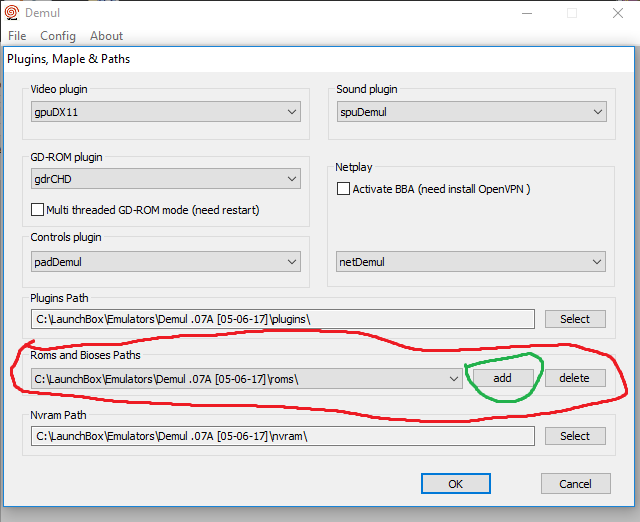Enable Multi threaded GD-ROM mode checkbox

[38, 210]
